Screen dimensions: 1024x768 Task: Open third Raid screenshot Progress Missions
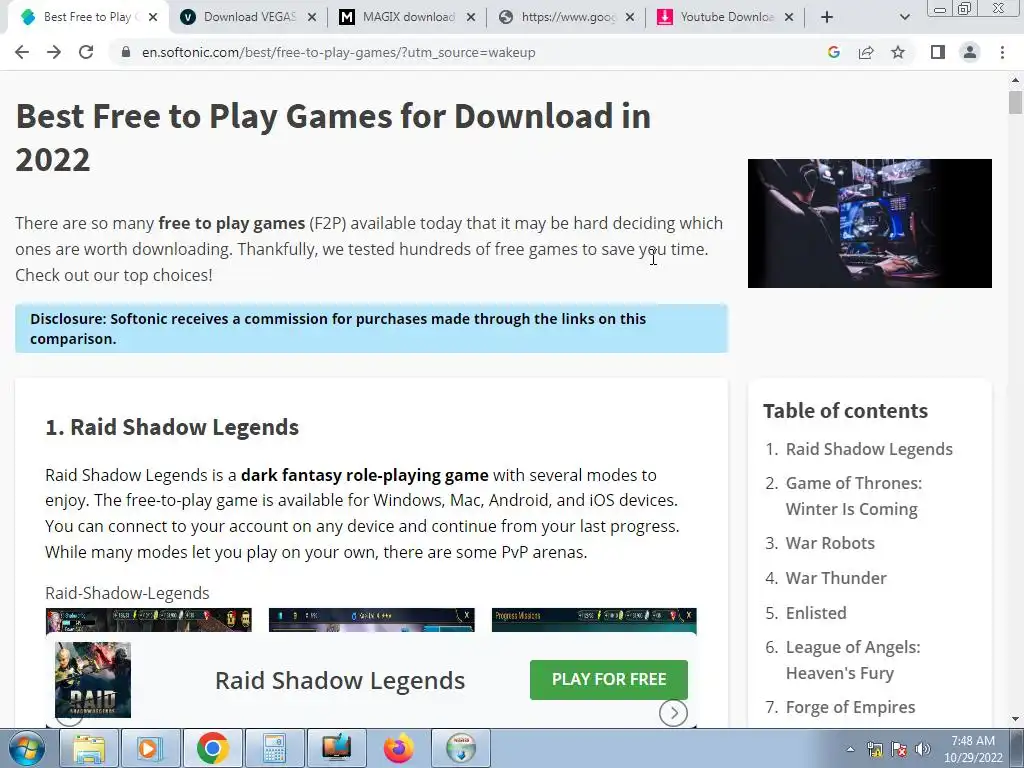594,620
